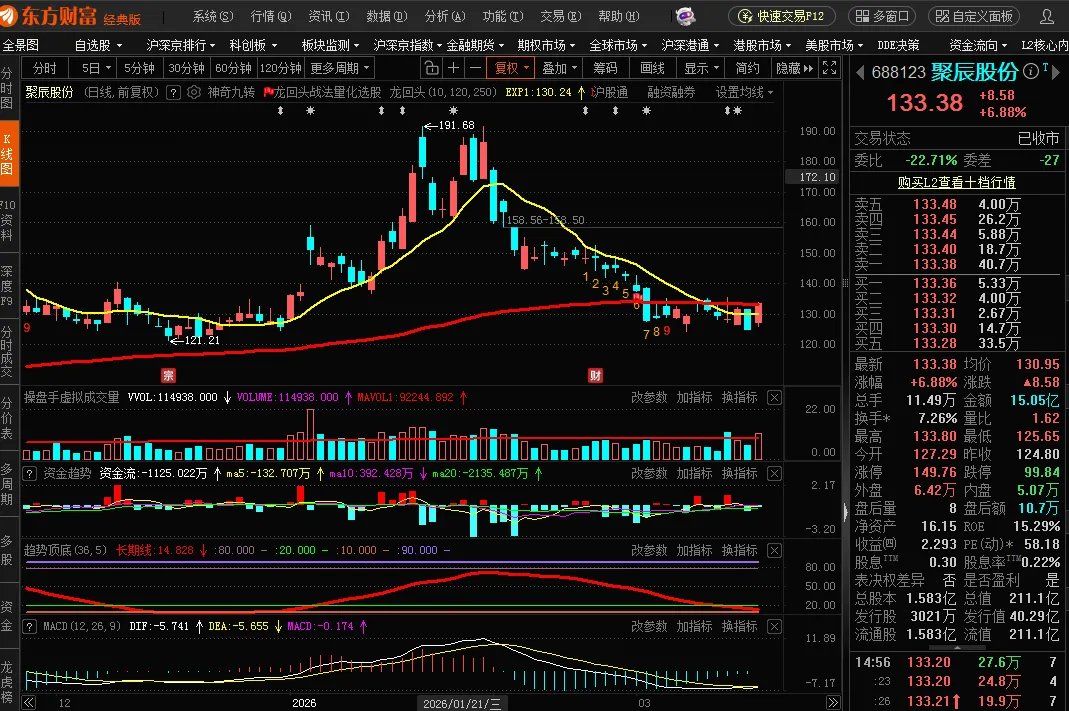This screenshot has width=1069, height=711.
Task: Open the user account icon
Action: (x=1047, y=16)
